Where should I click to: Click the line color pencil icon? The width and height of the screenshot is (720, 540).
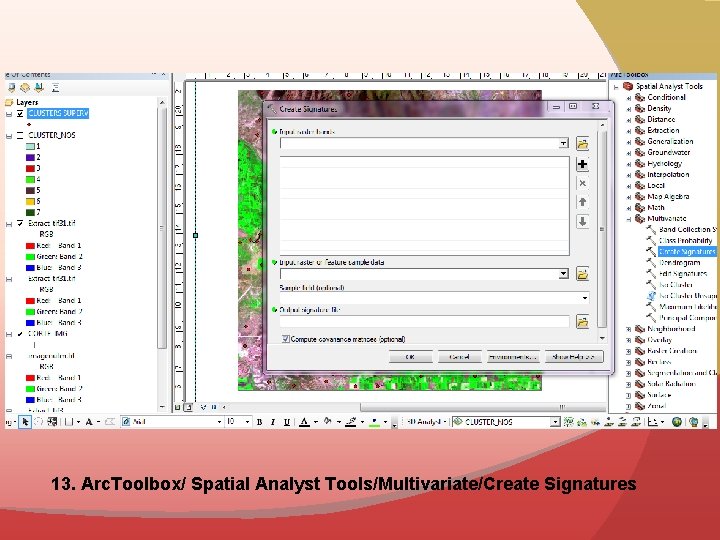coord(351,421)
